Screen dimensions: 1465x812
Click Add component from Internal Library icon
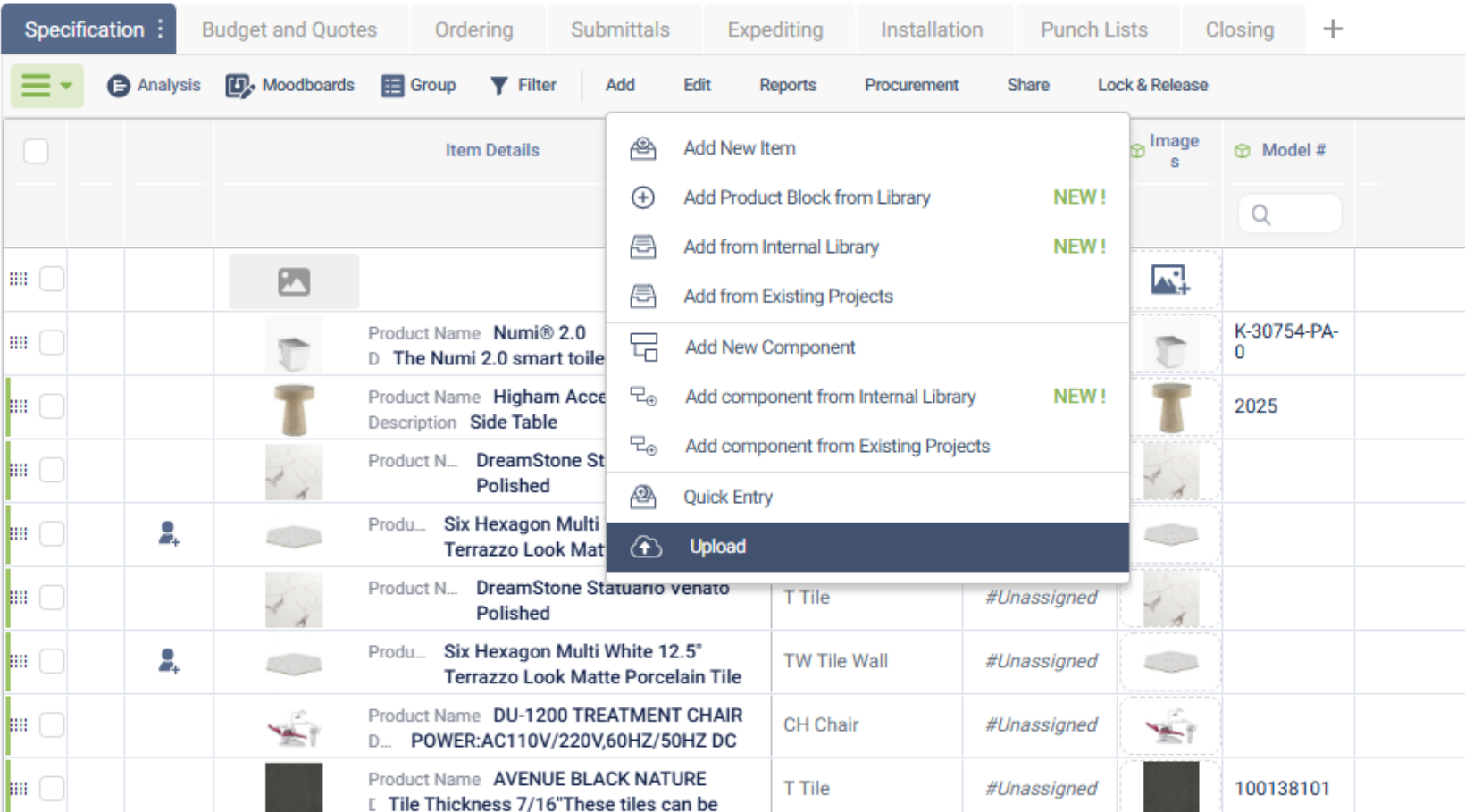pos(644,397)
